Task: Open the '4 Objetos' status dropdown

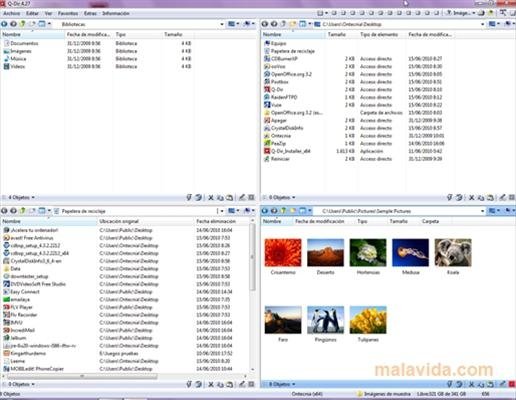Action: click(21, 198)
